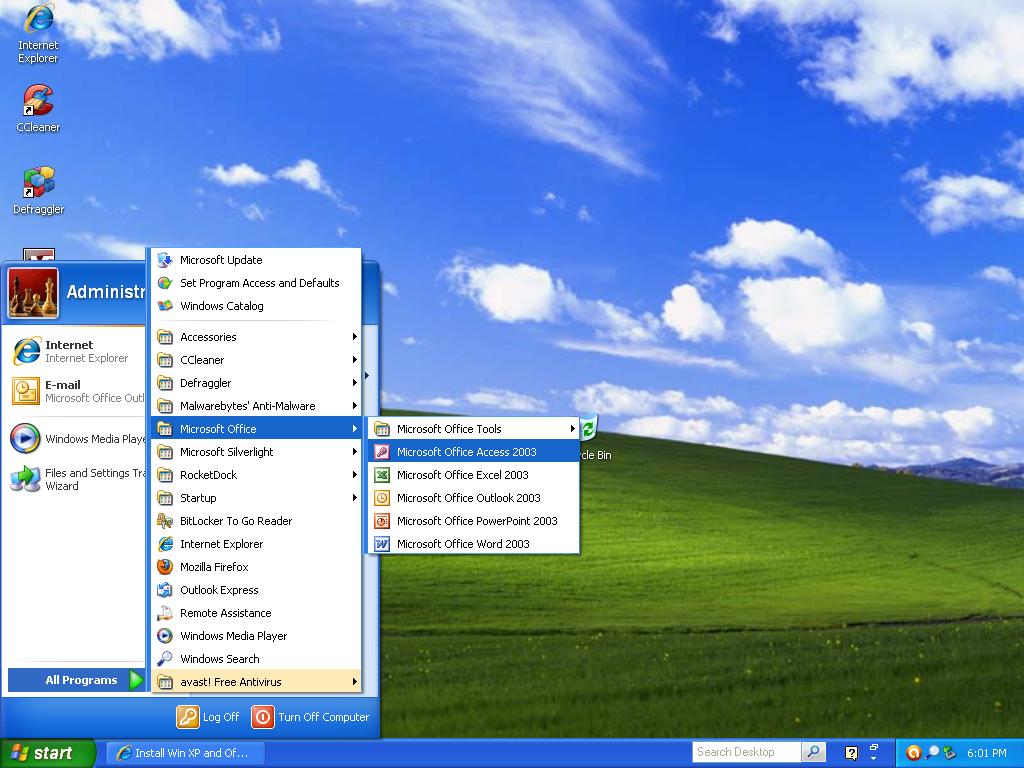
Task: Click Turn Off Computer button
Action: 310,717
